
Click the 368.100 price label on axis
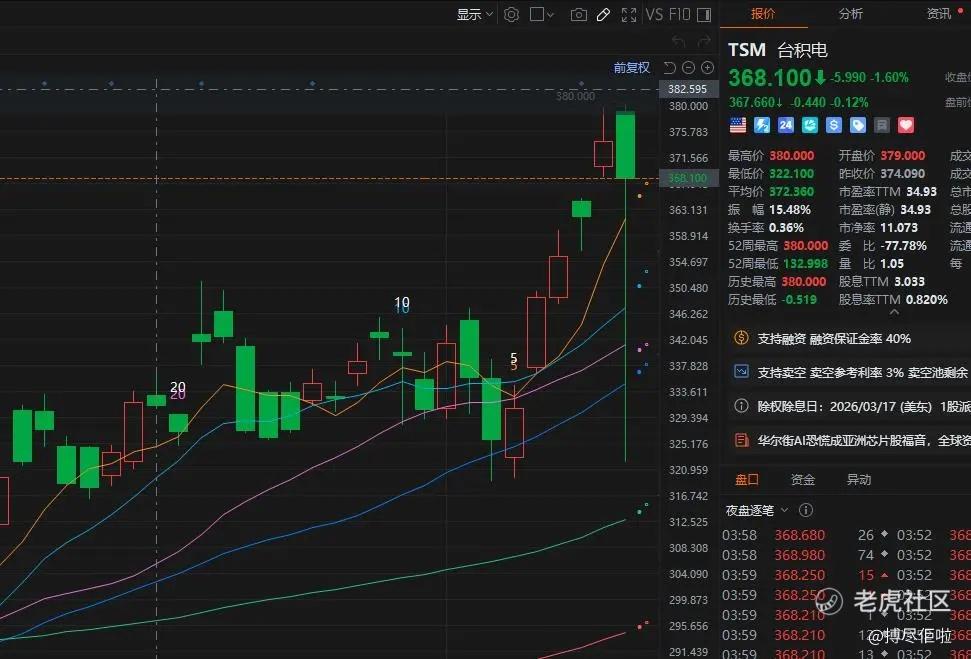click(688, 178)
